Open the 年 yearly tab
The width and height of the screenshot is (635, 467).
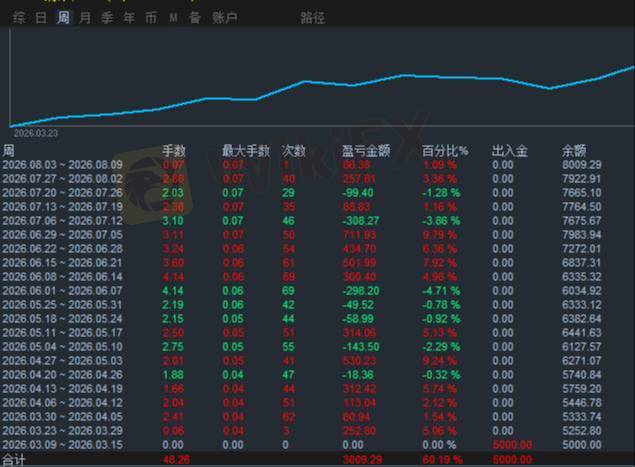[x=129, y=18]
